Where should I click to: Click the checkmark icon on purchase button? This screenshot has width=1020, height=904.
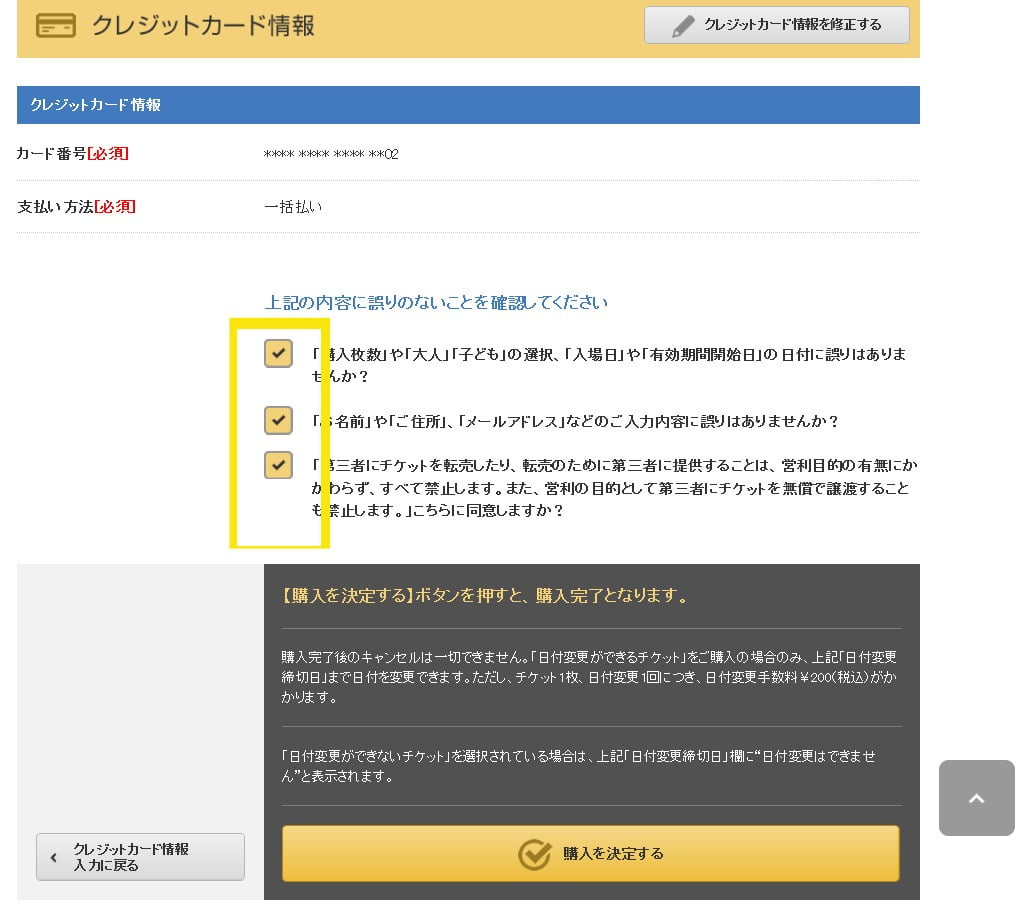[x=535, y=853]
